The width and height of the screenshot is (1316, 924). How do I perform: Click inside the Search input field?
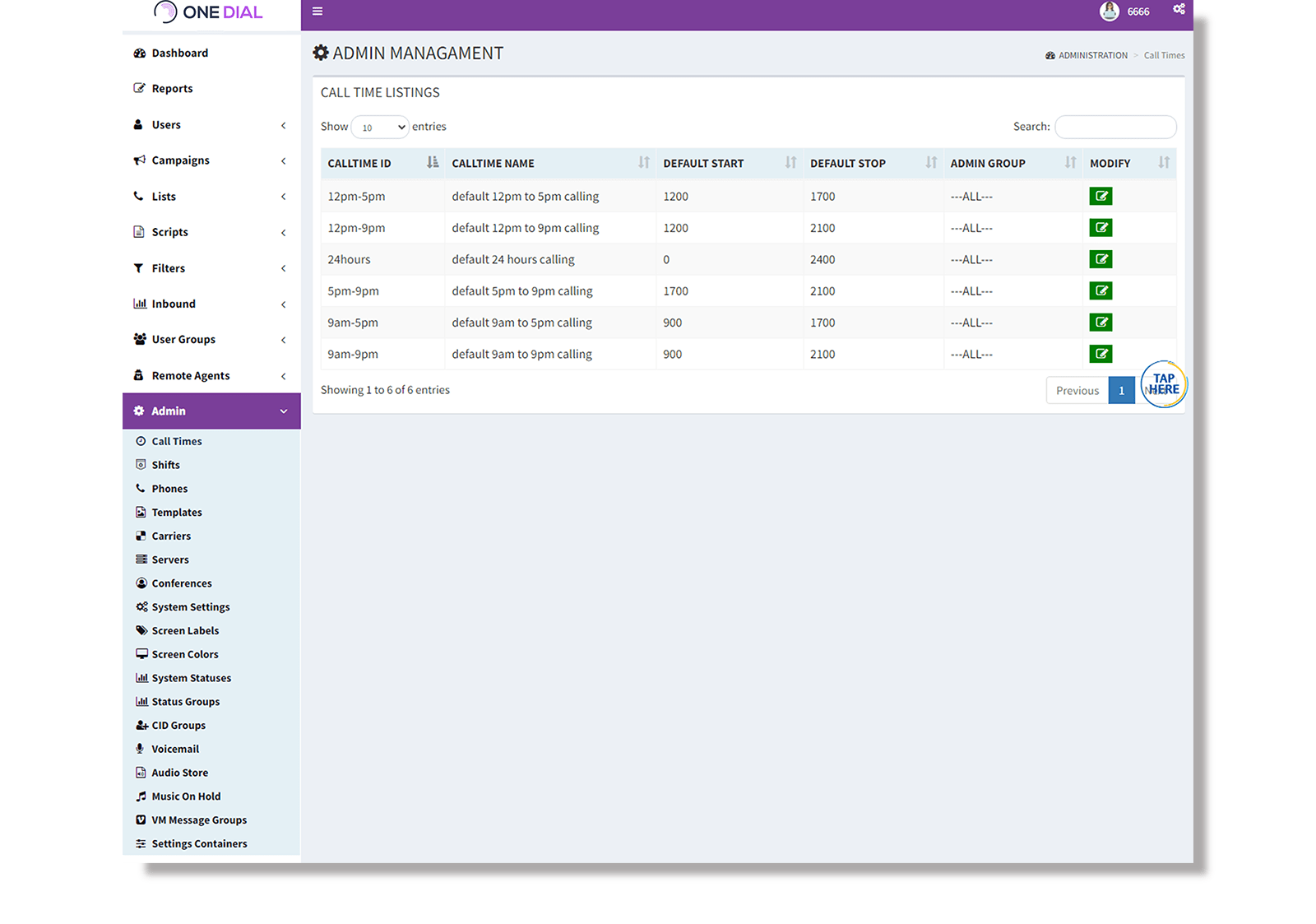point(1115,126)
